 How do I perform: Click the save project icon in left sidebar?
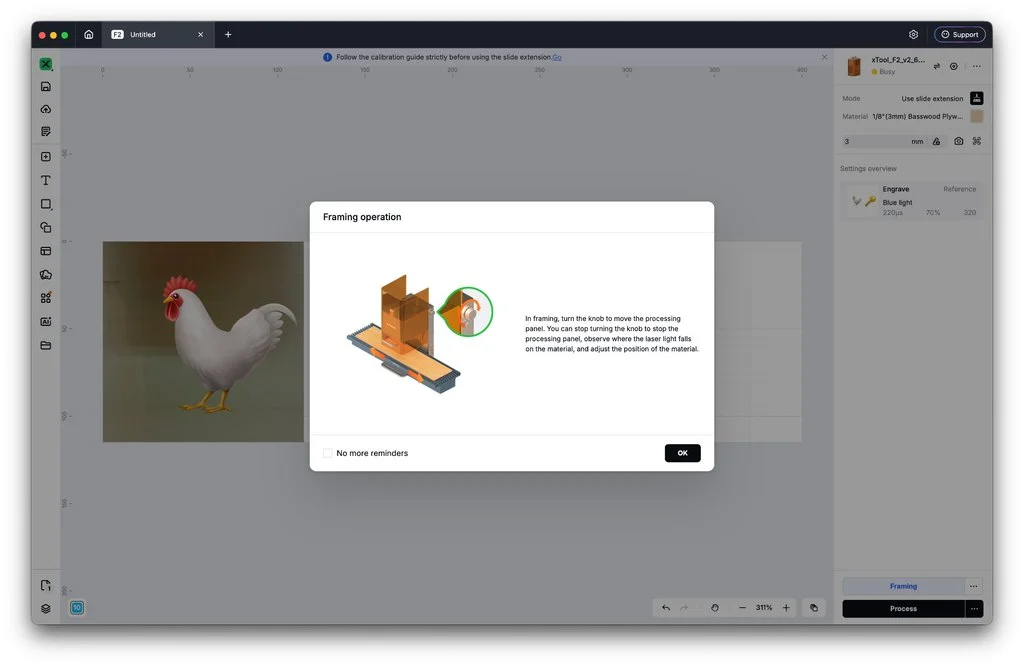tap(46, 86)
